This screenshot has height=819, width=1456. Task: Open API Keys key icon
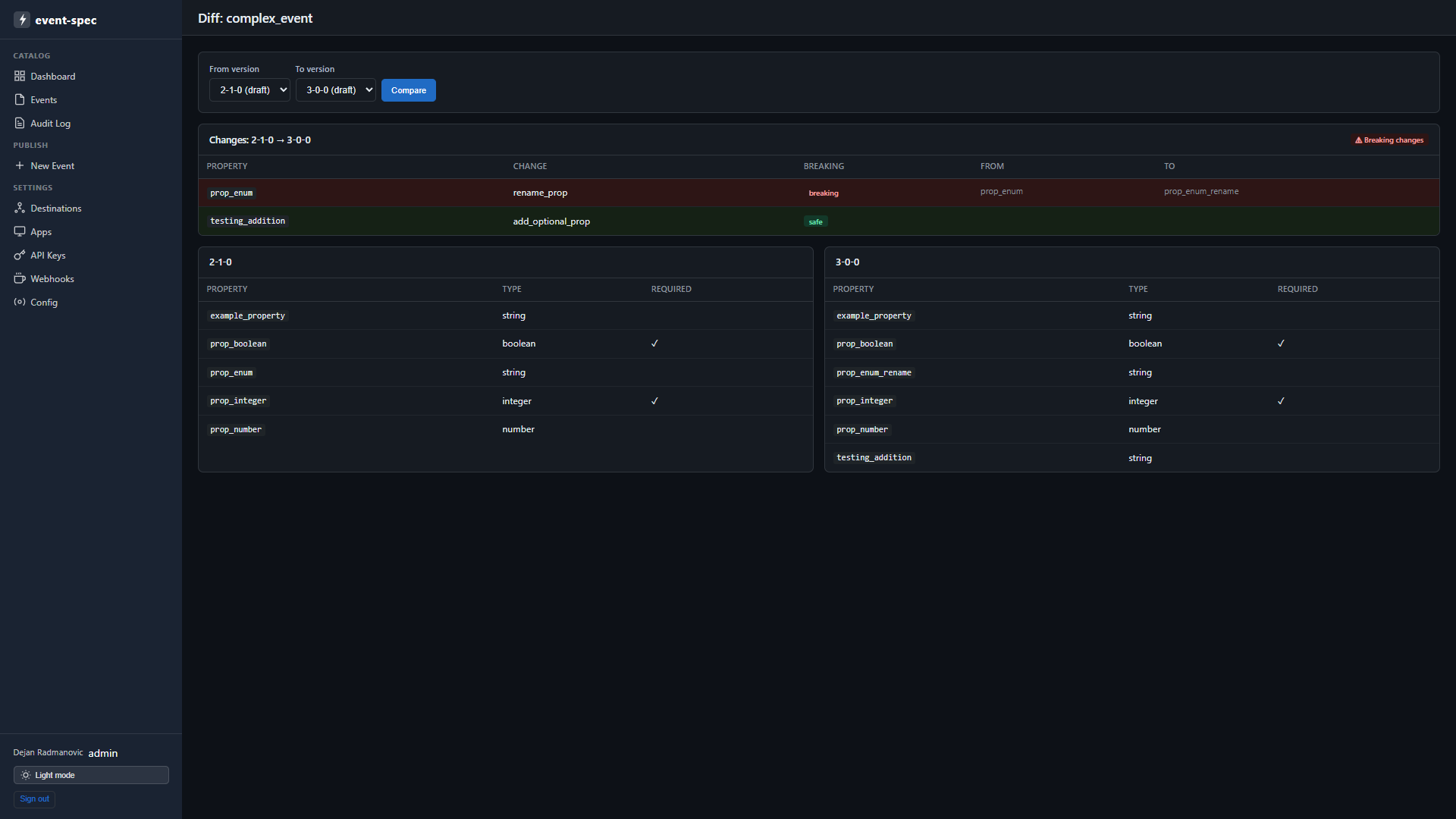(20, 255)
